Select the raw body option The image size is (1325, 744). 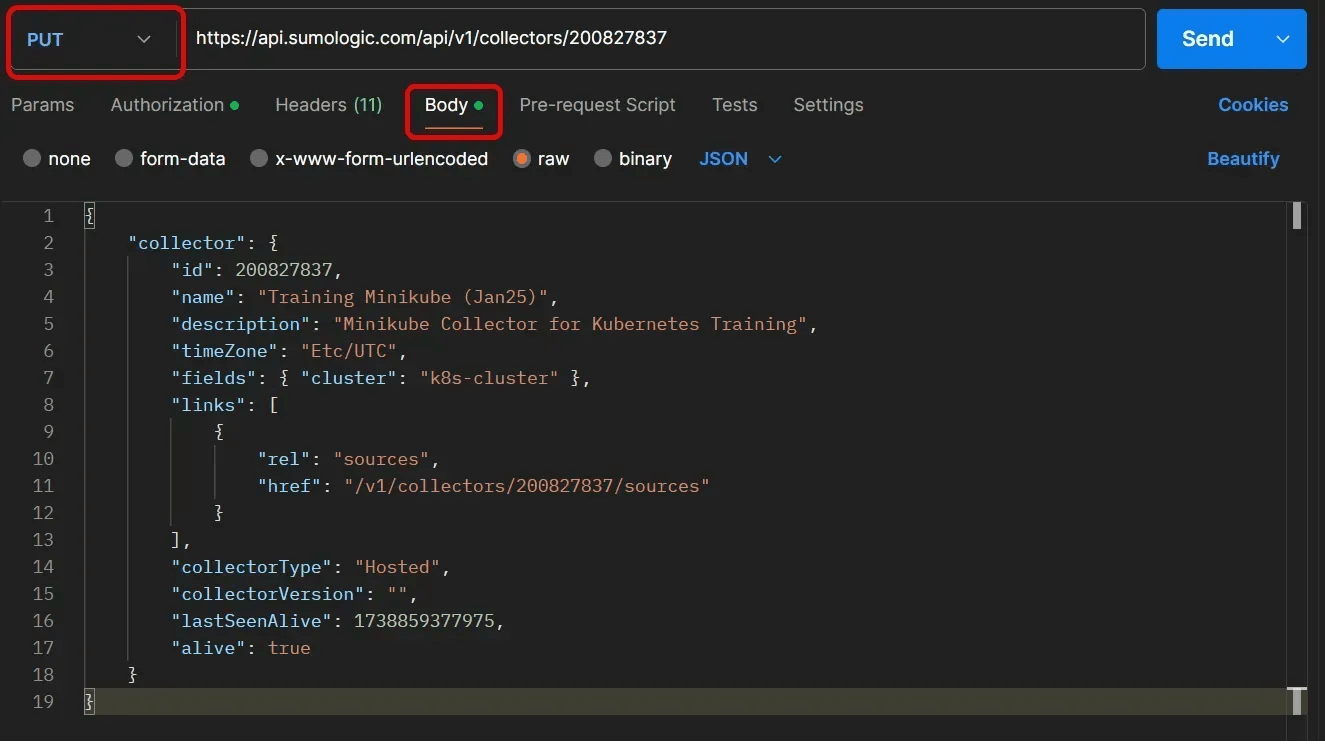[x=522, y=159]
